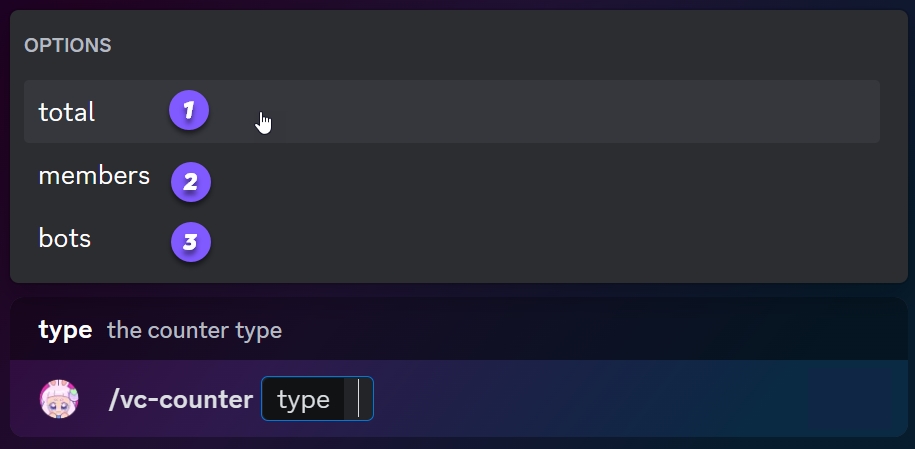Focus the type parameter input field
Viewport: 915px width, 449px height.
tap(317, 399)
